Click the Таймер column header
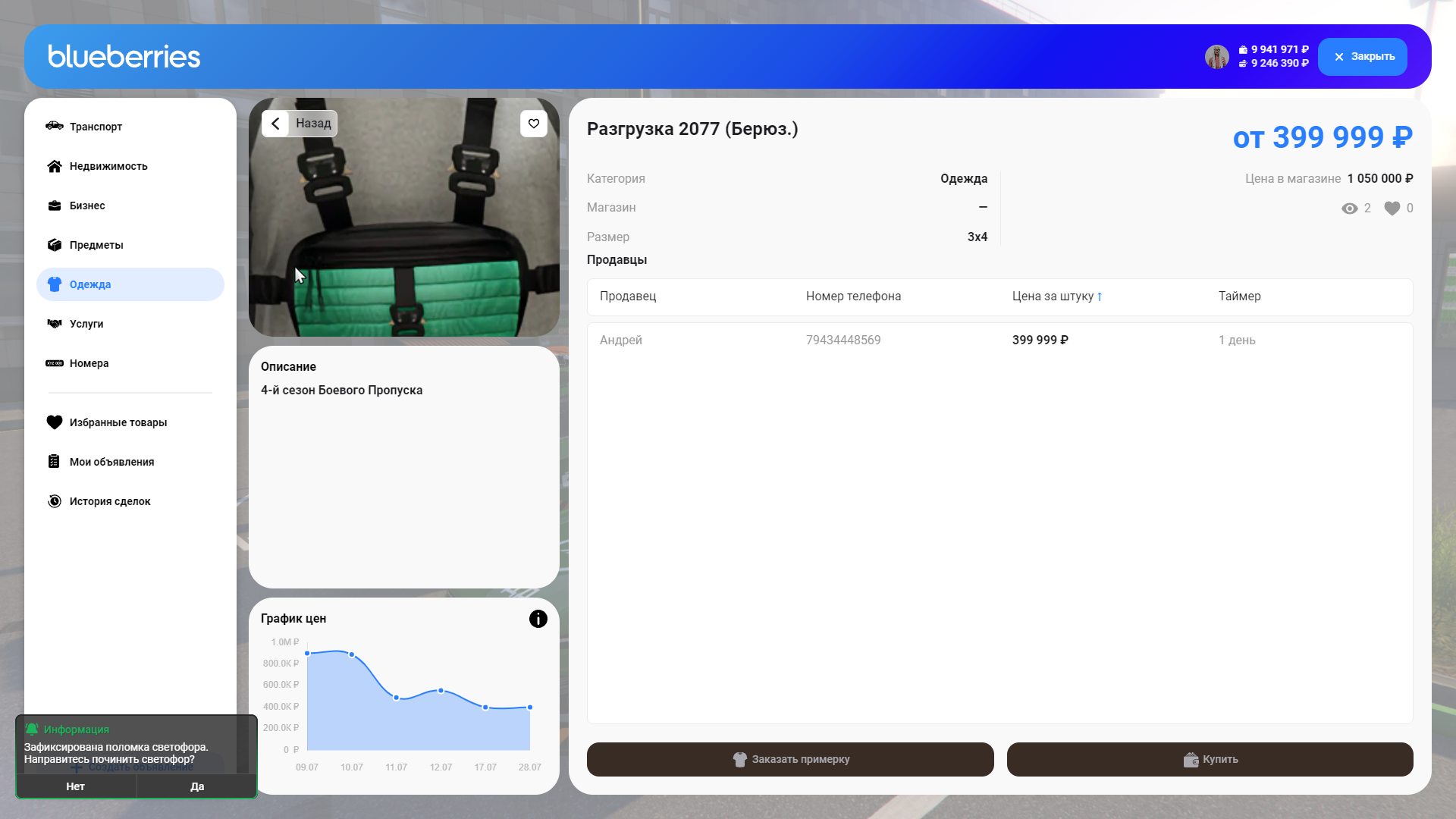1456x819 pixels. pos(1240,297)
